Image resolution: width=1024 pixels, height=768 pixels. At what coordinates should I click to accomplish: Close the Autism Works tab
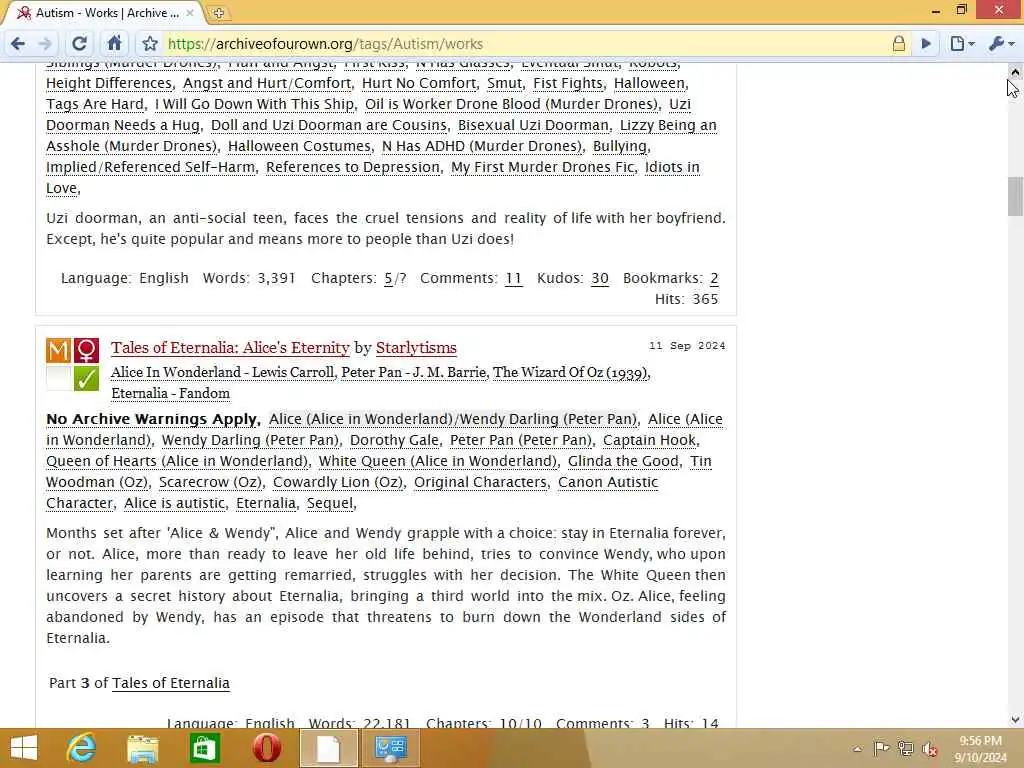pos(190,12)
